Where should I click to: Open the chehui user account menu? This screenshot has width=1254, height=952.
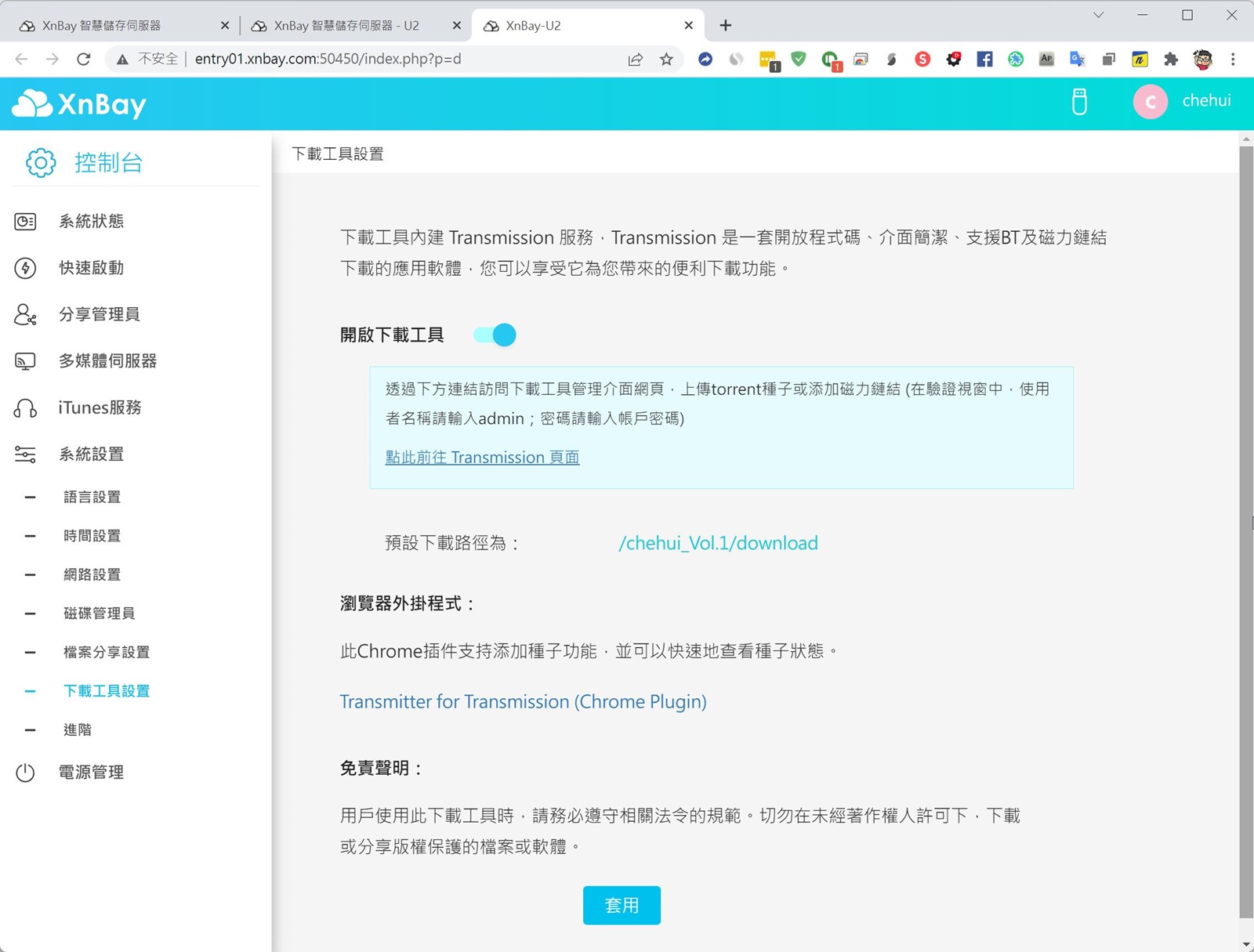tap(1183, 102)
